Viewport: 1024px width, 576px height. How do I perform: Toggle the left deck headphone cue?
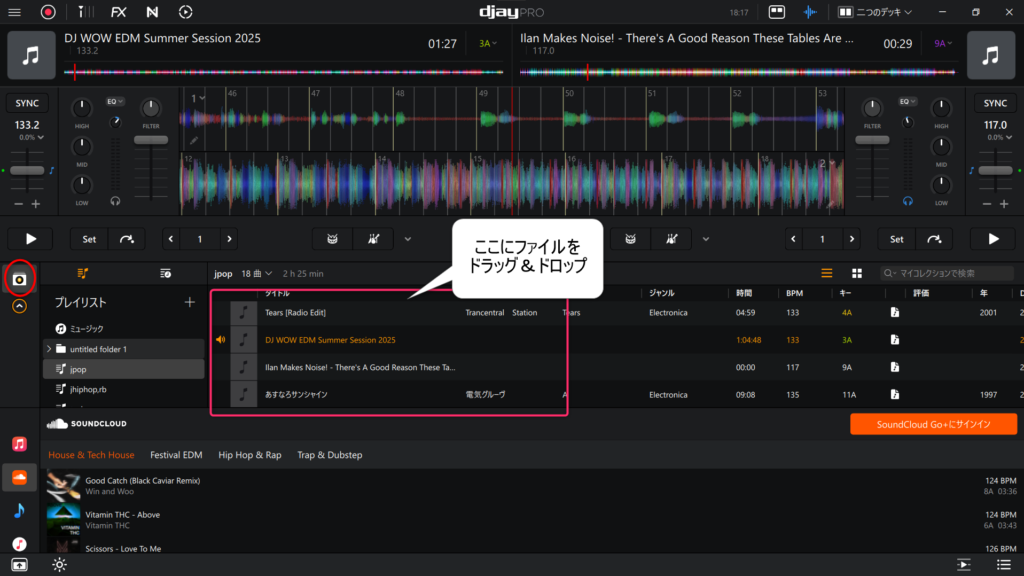(x=116, y=200)
